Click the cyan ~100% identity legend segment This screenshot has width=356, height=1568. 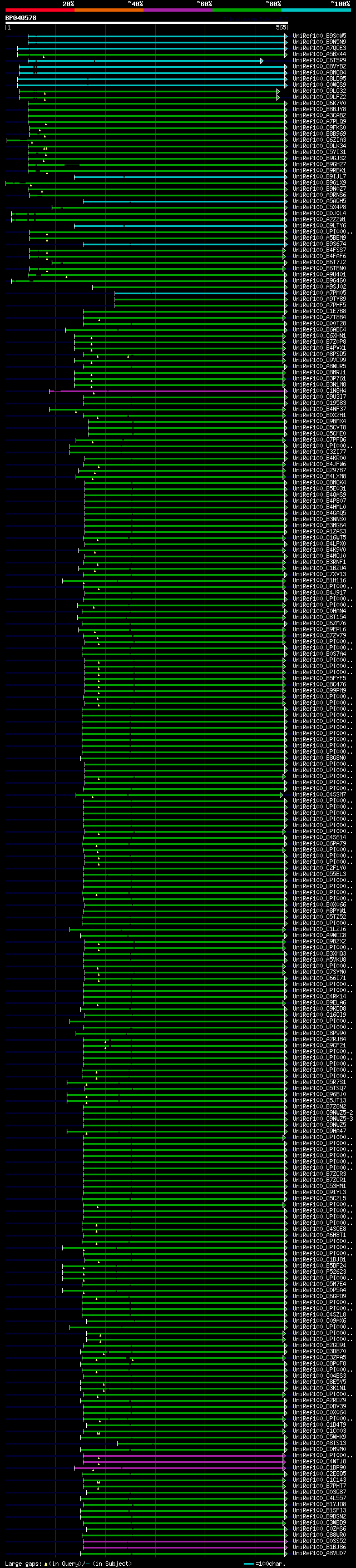tap(317, 10)
